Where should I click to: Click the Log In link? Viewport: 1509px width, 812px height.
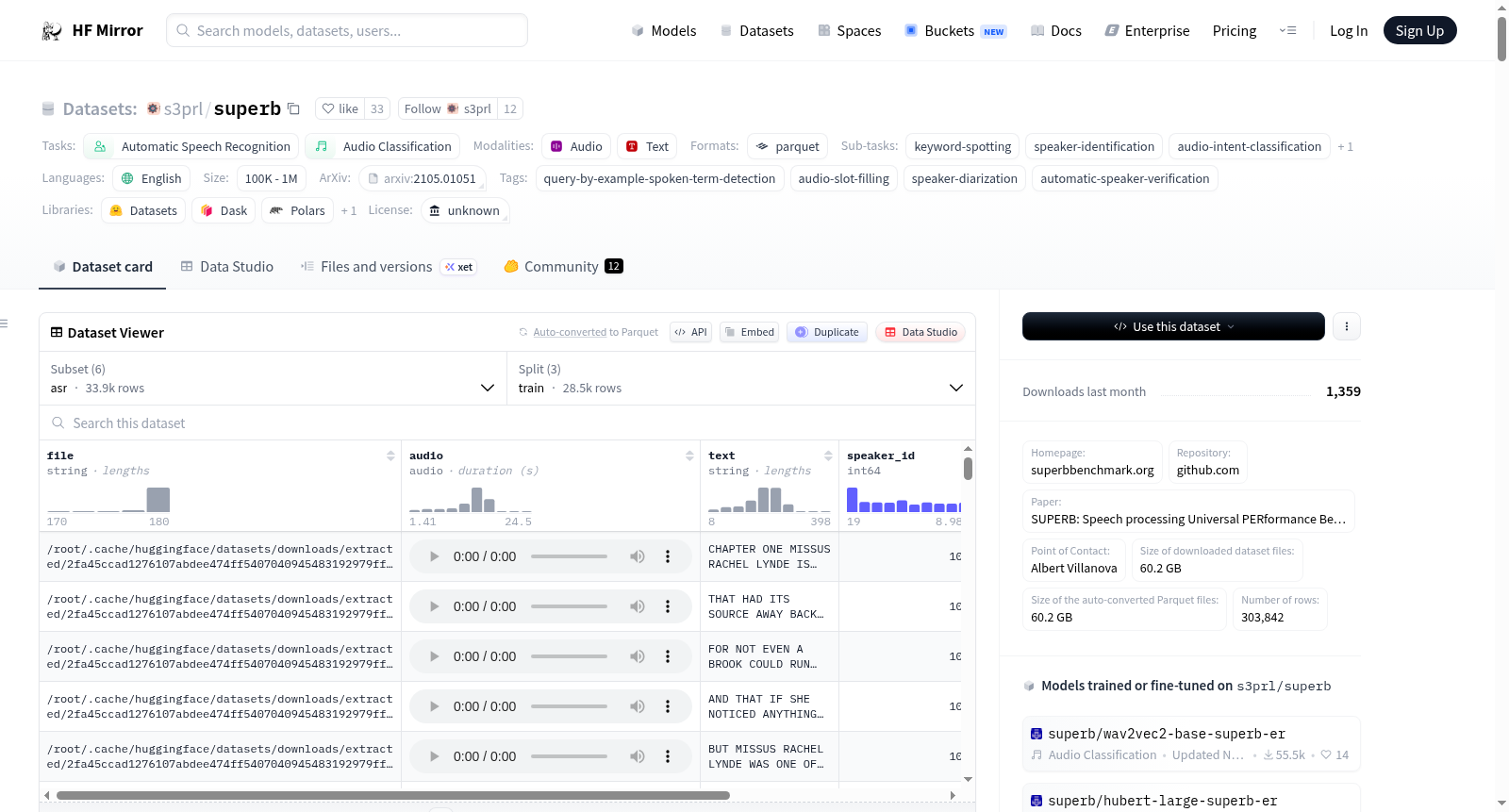click(x=1349, y=31)
